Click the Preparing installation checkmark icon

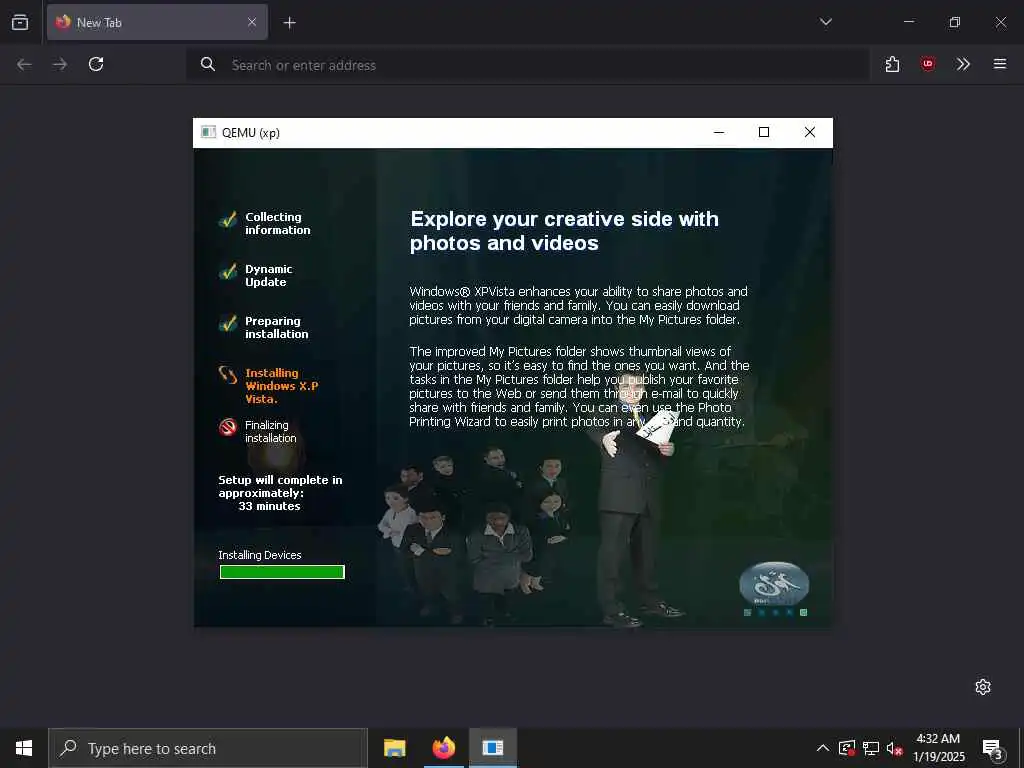pos(227,324)
